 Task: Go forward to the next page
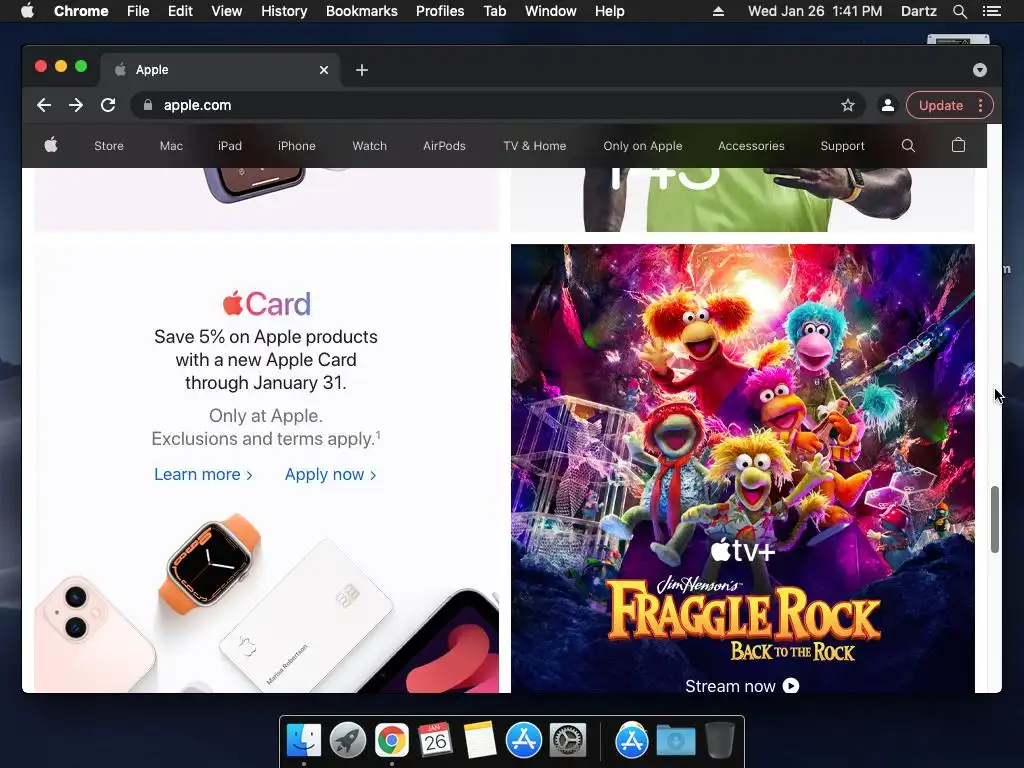click(x=76, y=105)
